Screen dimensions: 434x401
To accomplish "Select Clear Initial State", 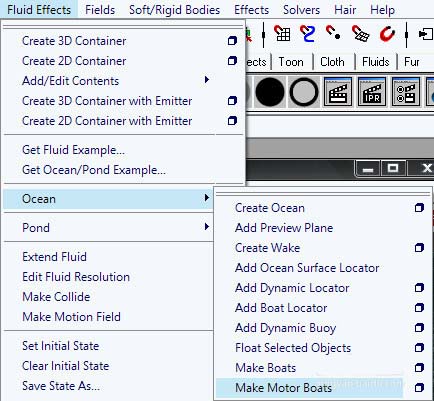I will pyautogui.click(x=65, y=366).
